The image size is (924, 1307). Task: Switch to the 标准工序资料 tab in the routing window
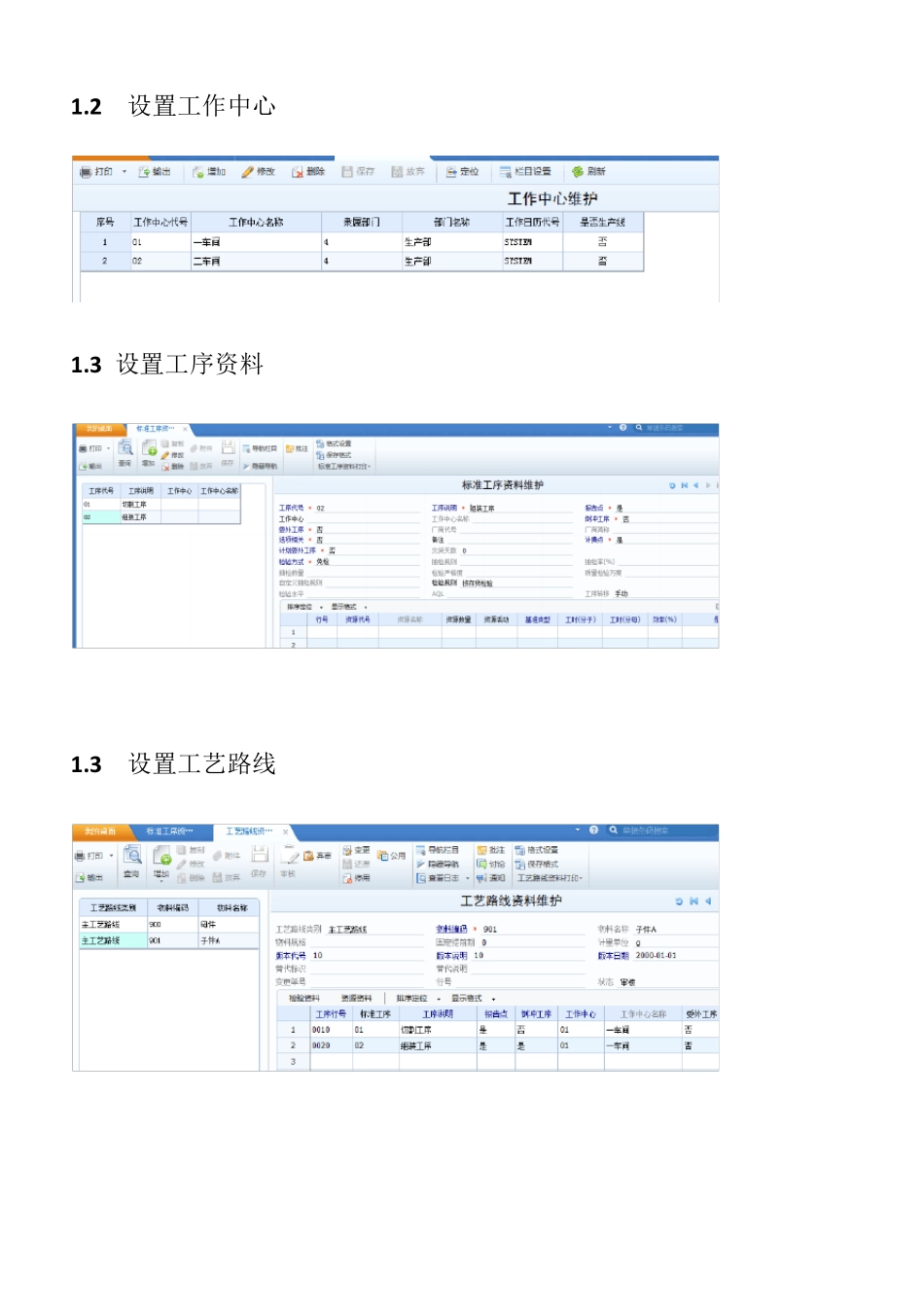click(169, 830)
